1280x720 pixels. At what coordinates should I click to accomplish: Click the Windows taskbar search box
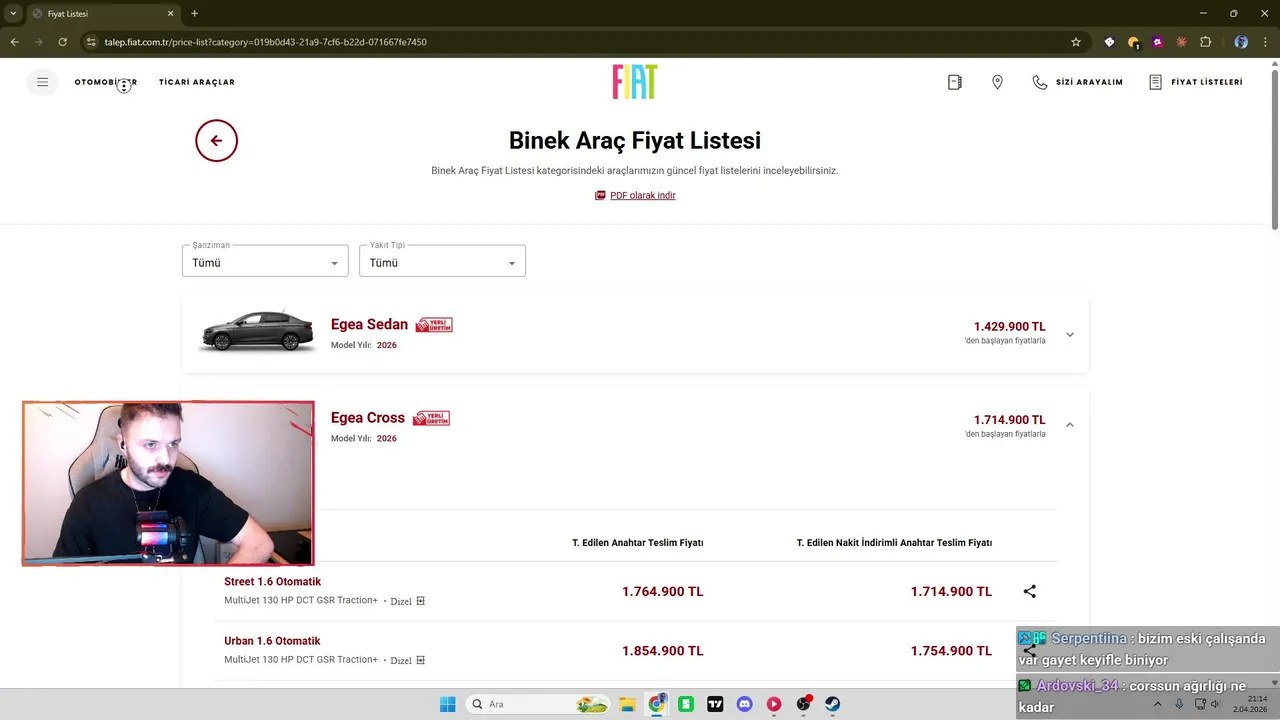(x=538, y=704)
